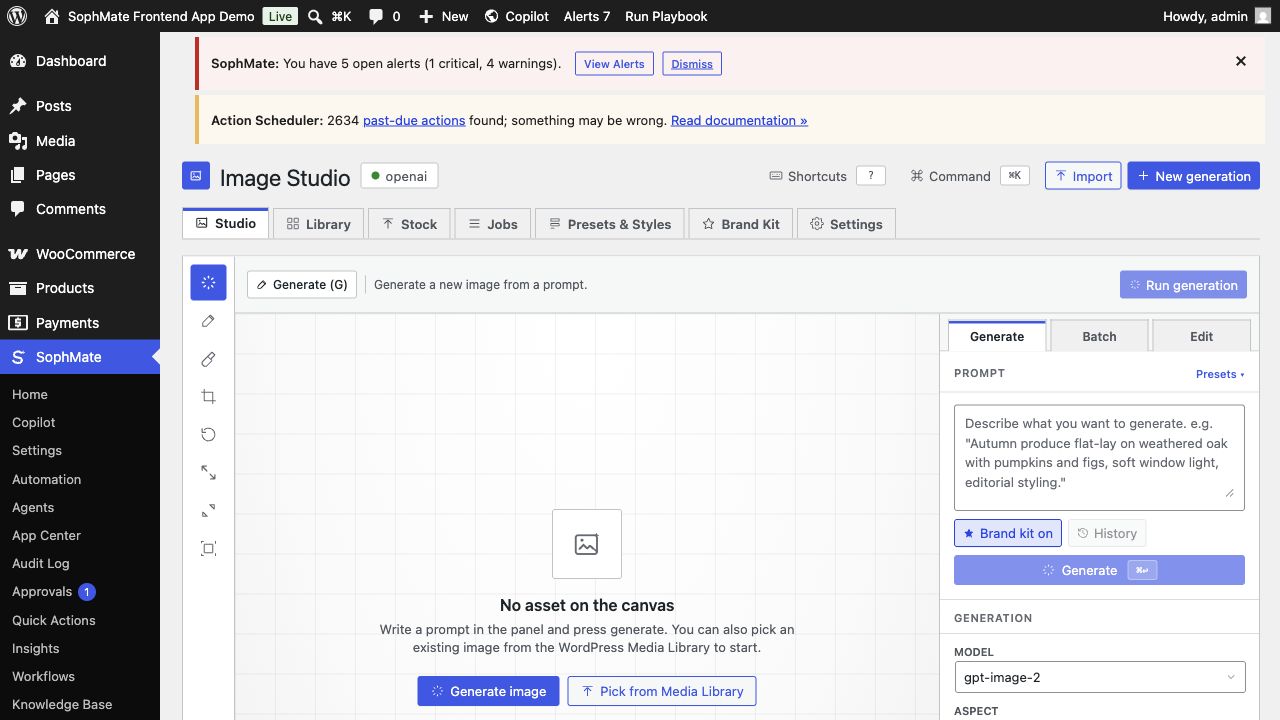Click the admin avatar icon
1280x720 pixels.
tap(1263, 16)
